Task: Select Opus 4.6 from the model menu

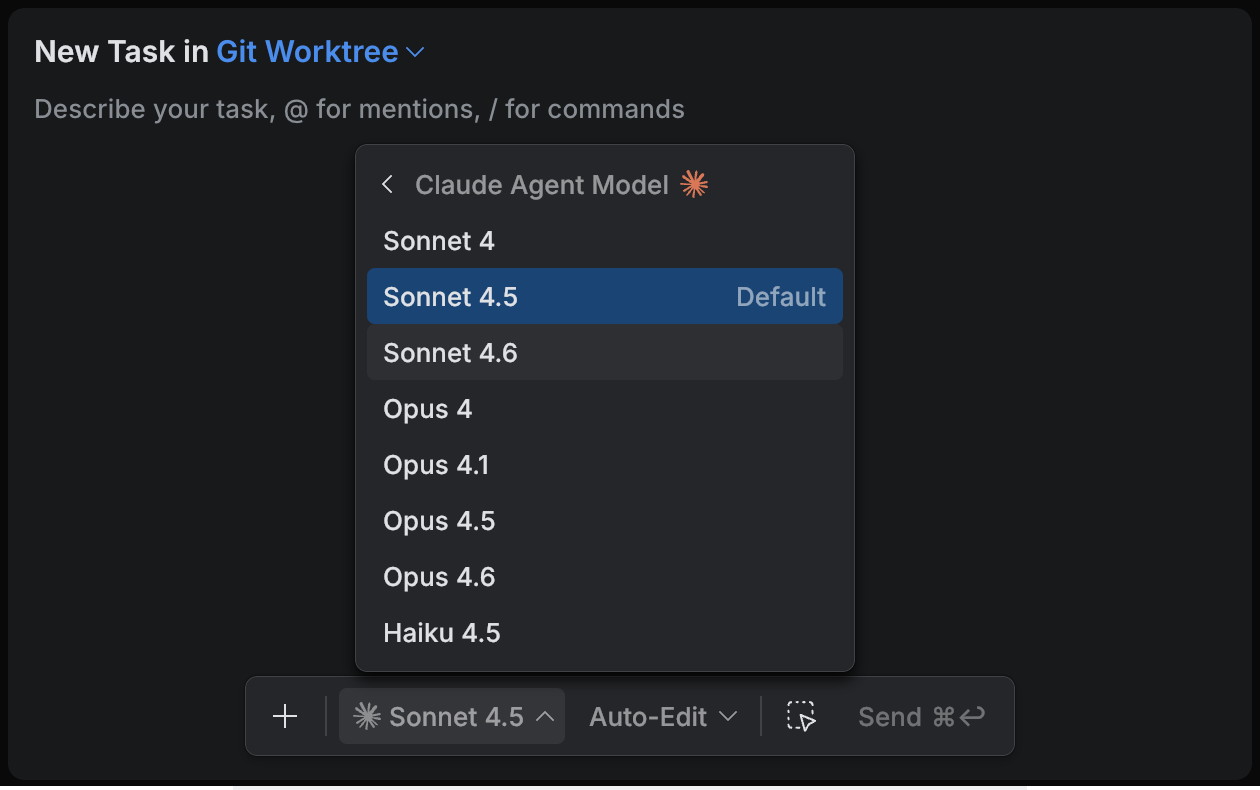Action: pyautogui.click(x=439, y=576)
